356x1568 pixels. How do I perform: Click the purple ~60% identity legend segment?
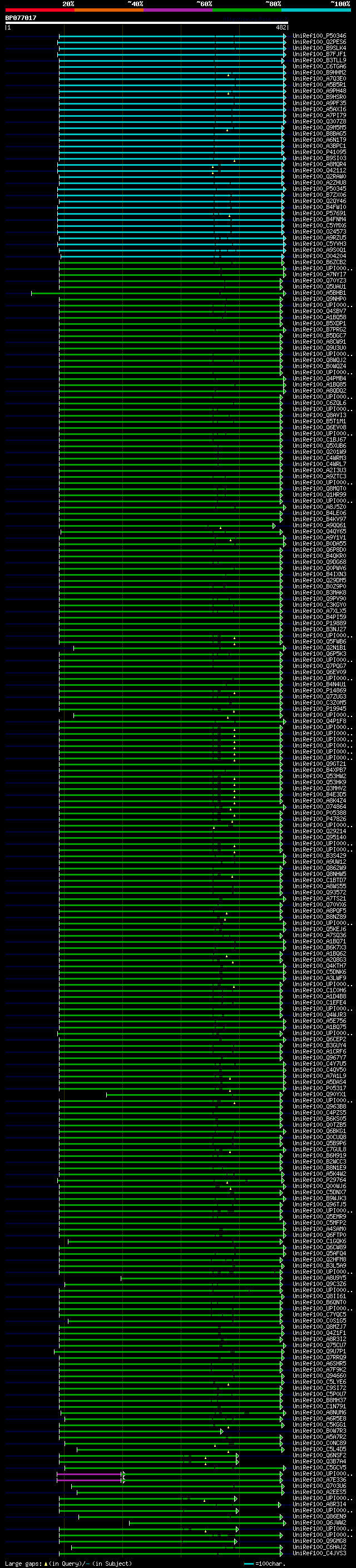177,10
